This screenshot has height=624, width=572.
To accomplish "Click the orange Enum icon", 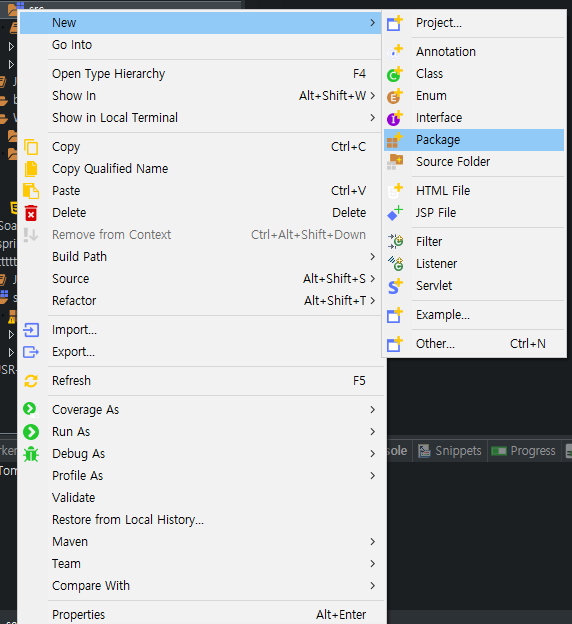I will (395, 96).
